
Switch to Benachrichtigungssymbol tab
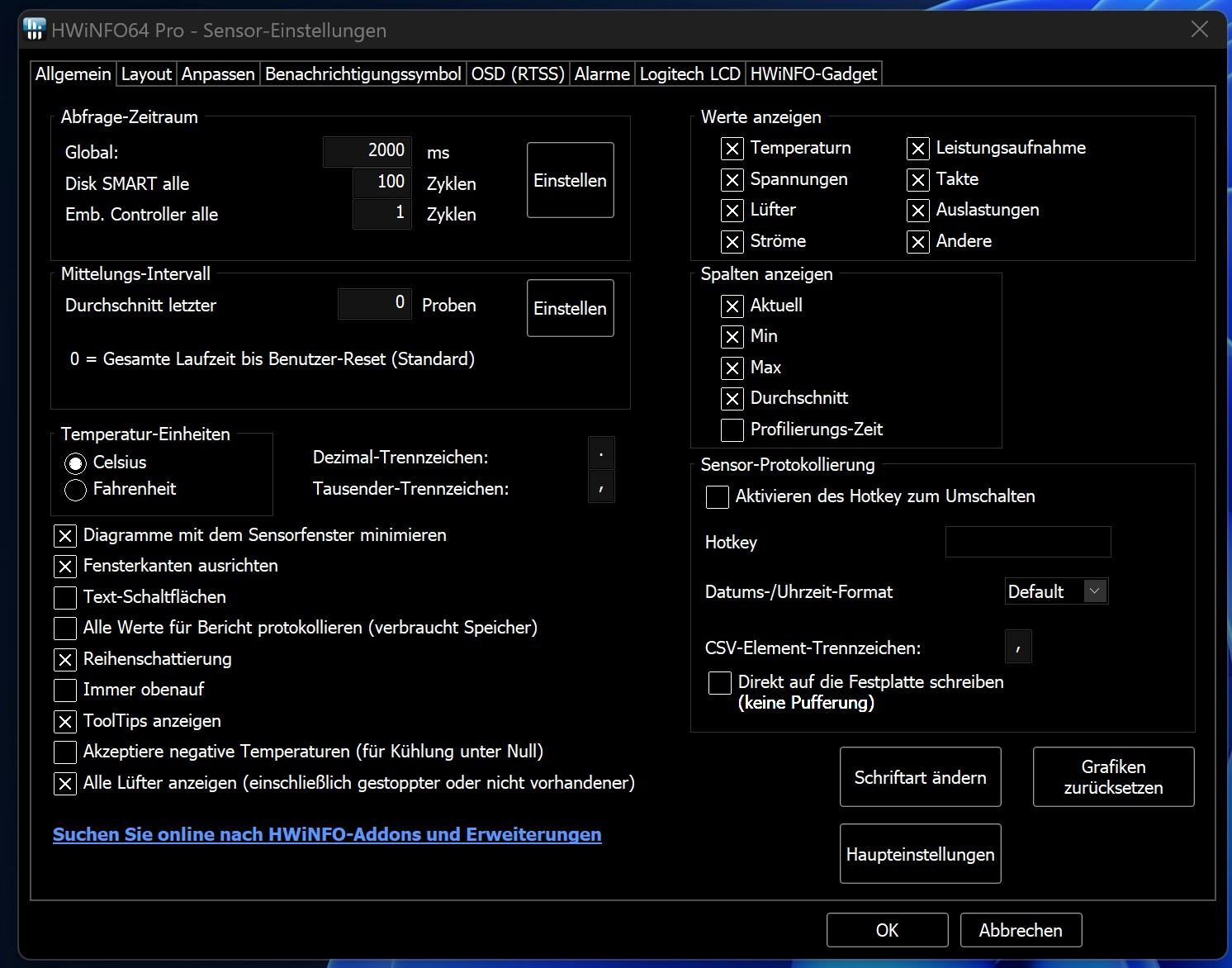tap(362, 74)
